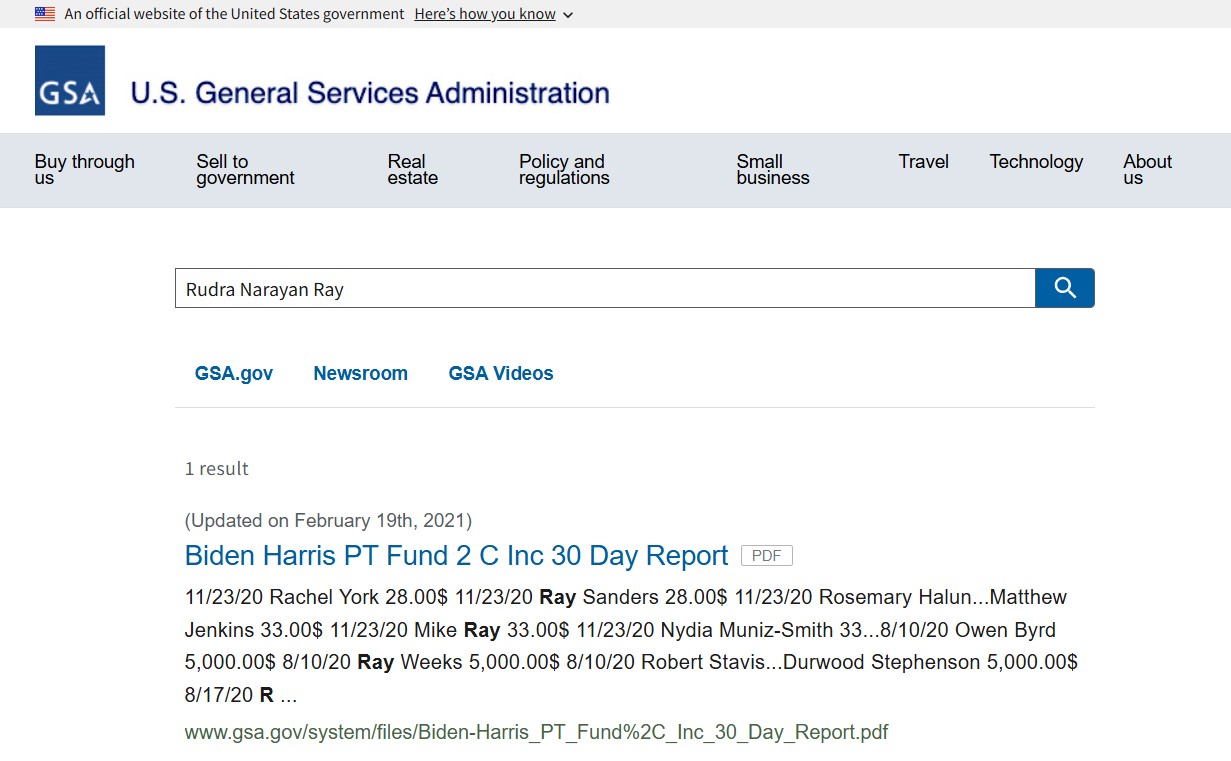Viewport: 1231px width, 761px height.
Task: Click the GSA logo
Action: point(70,81)
